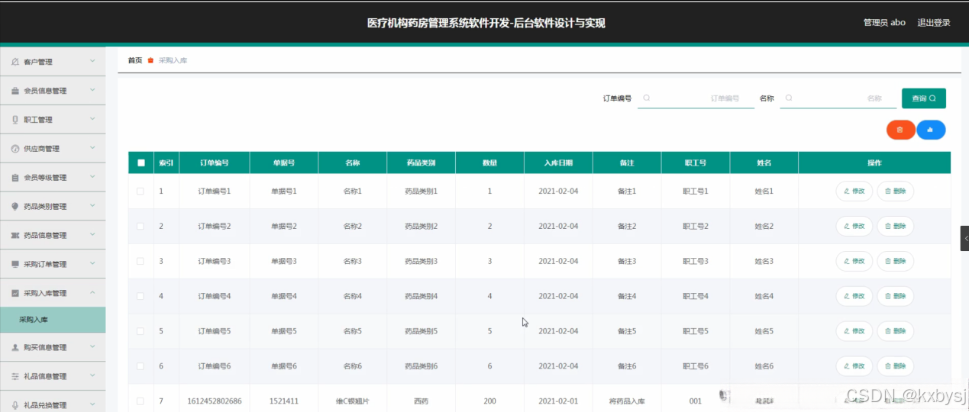Click the 入库日期 column header
This screenshot has width=970, height=413.
pos(558,163)
